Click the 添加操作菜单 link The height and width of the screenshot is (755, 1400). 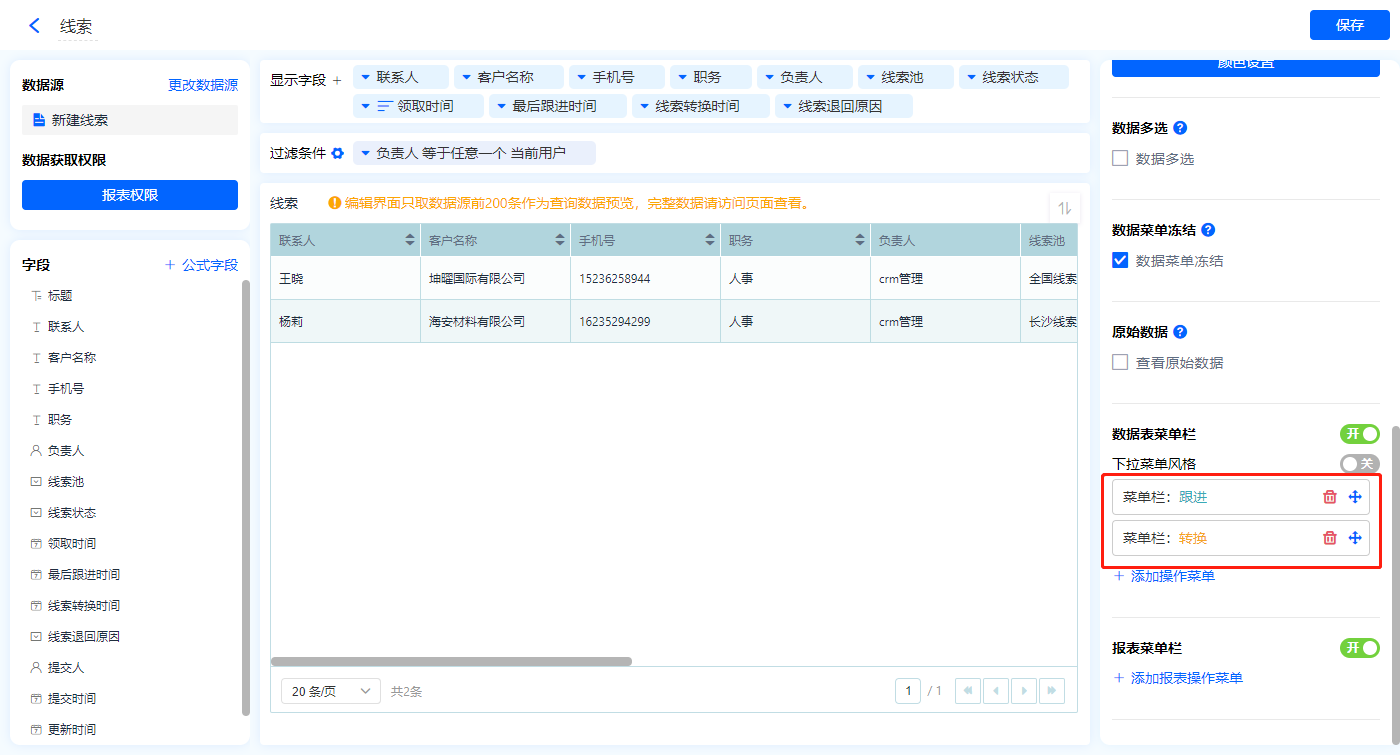pos(1164,576)
